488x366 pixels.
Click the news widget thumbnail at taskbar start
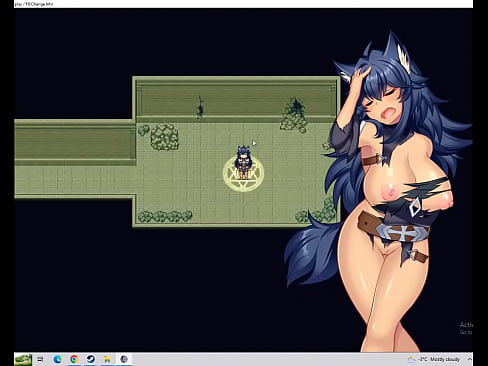click(23, 359)
